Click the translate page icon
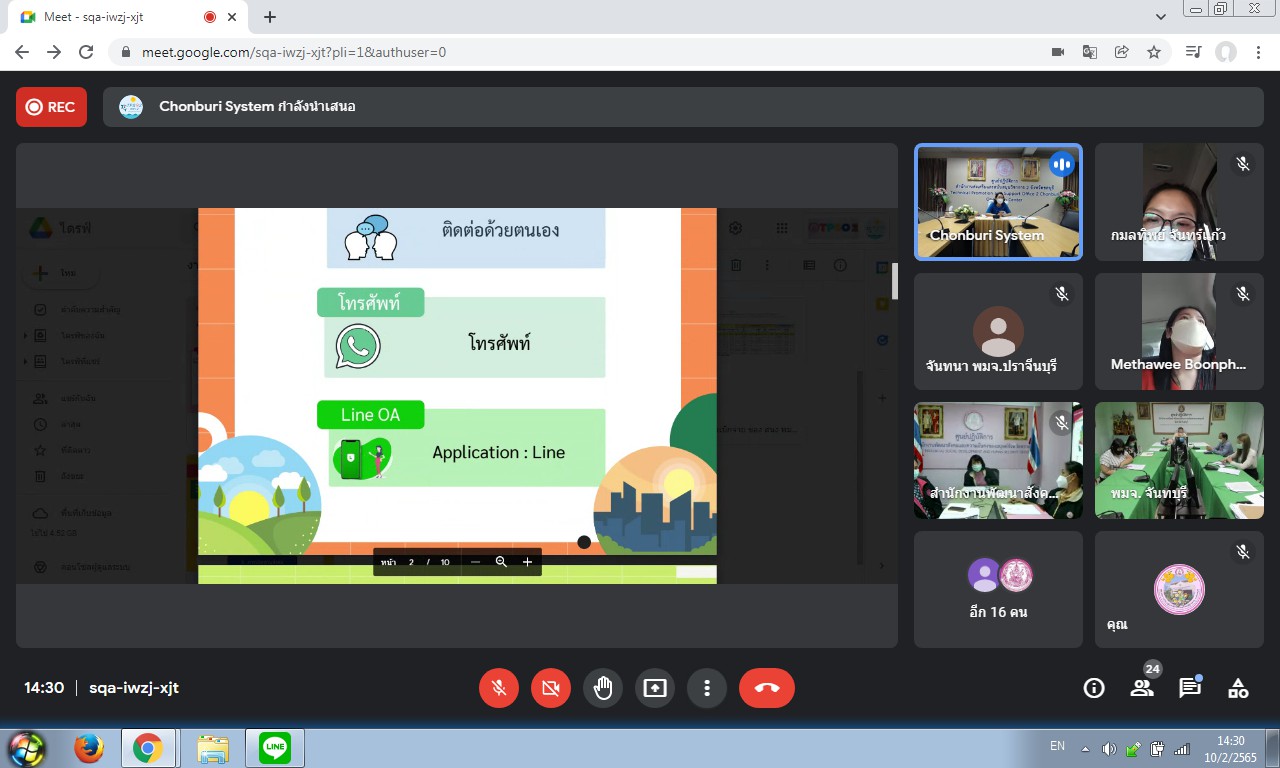 click(1090, 52)
